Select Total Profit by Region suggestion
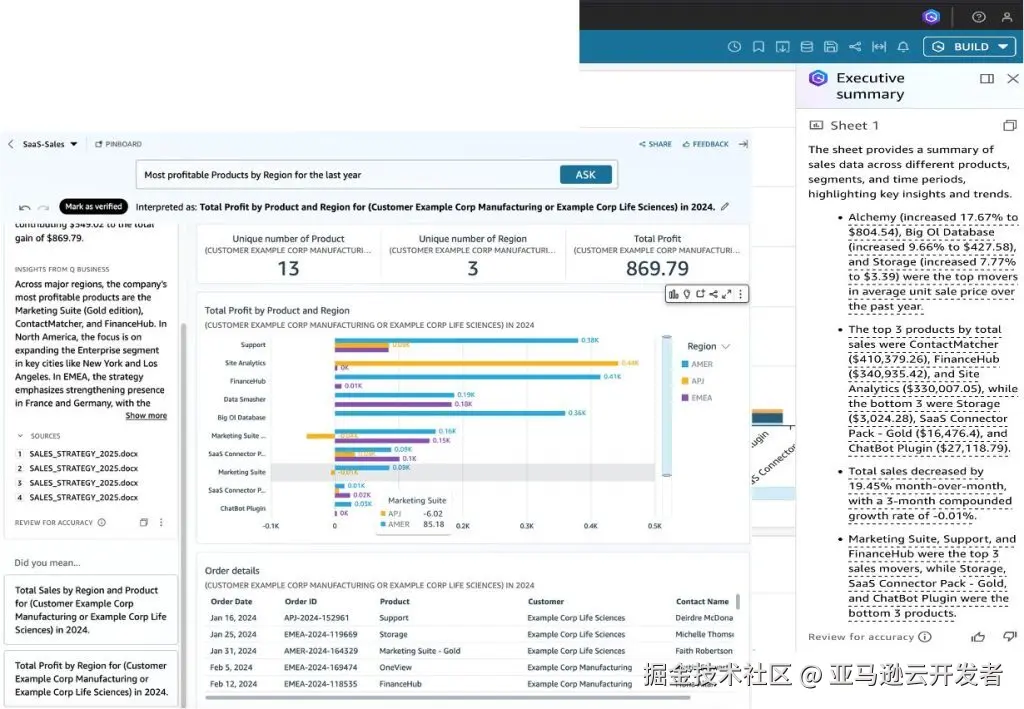Screen dimensions: 1024x709 click(91, 679)
